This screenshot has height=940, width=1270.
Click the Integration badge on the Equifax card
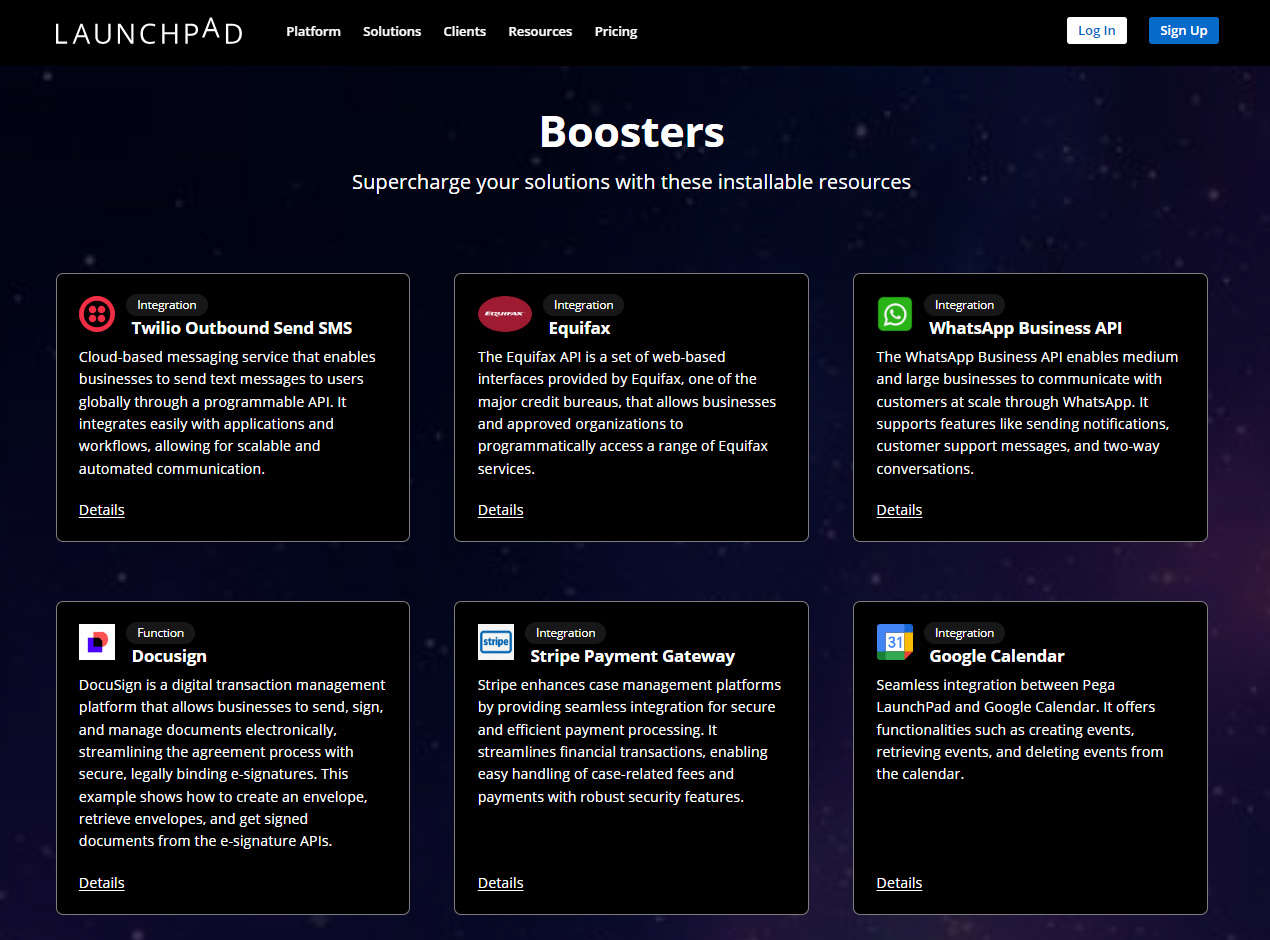click(x=583, y=304)
